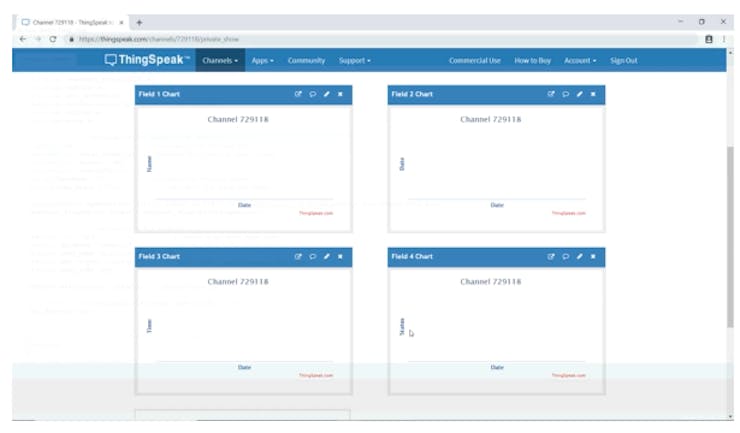Viewport: 740px width, 433px height.
Task: Open the Channels dropdown menu
Action: pos(220,60)
